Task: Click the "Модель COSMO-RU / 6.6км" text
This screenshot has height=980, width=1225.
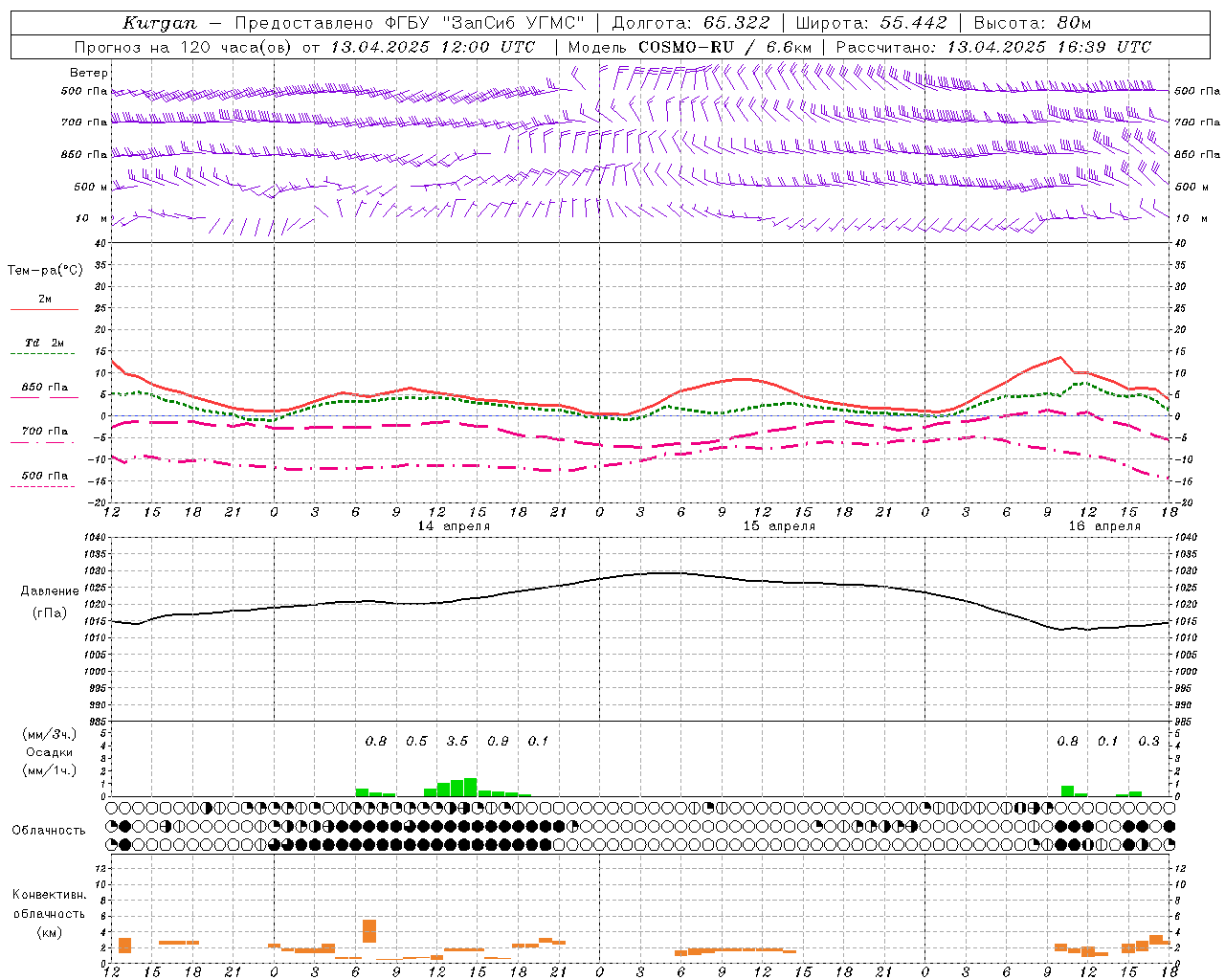Action: click(x=690, y=47)
